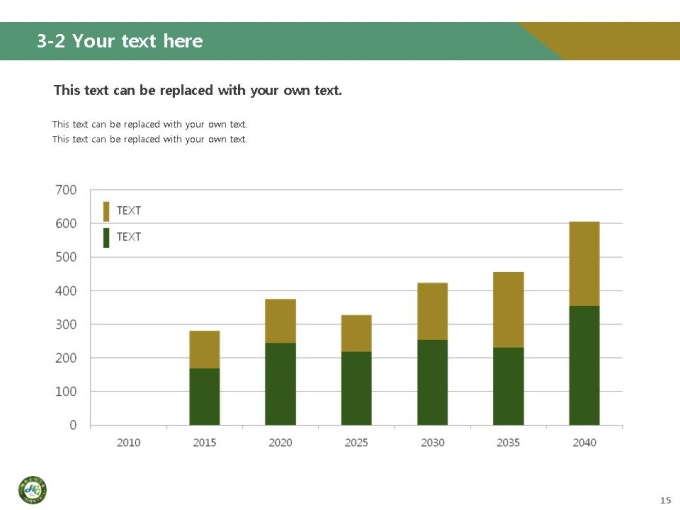The image size is (680, 510).
Task: Click the slide number 15
Action: [665, 500]
